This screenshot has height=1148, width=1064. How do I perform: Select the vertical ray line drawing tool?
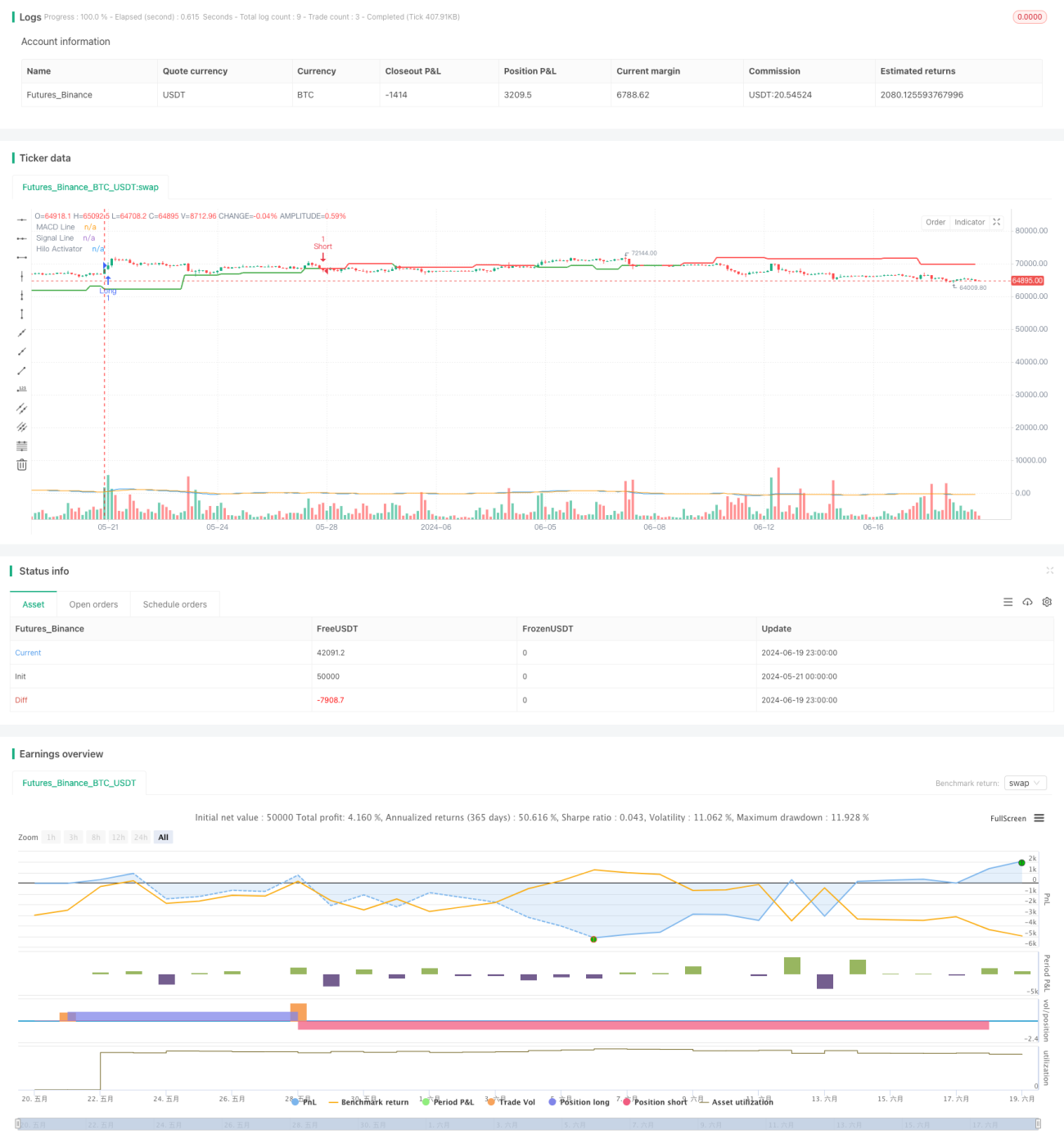[22, 295]
